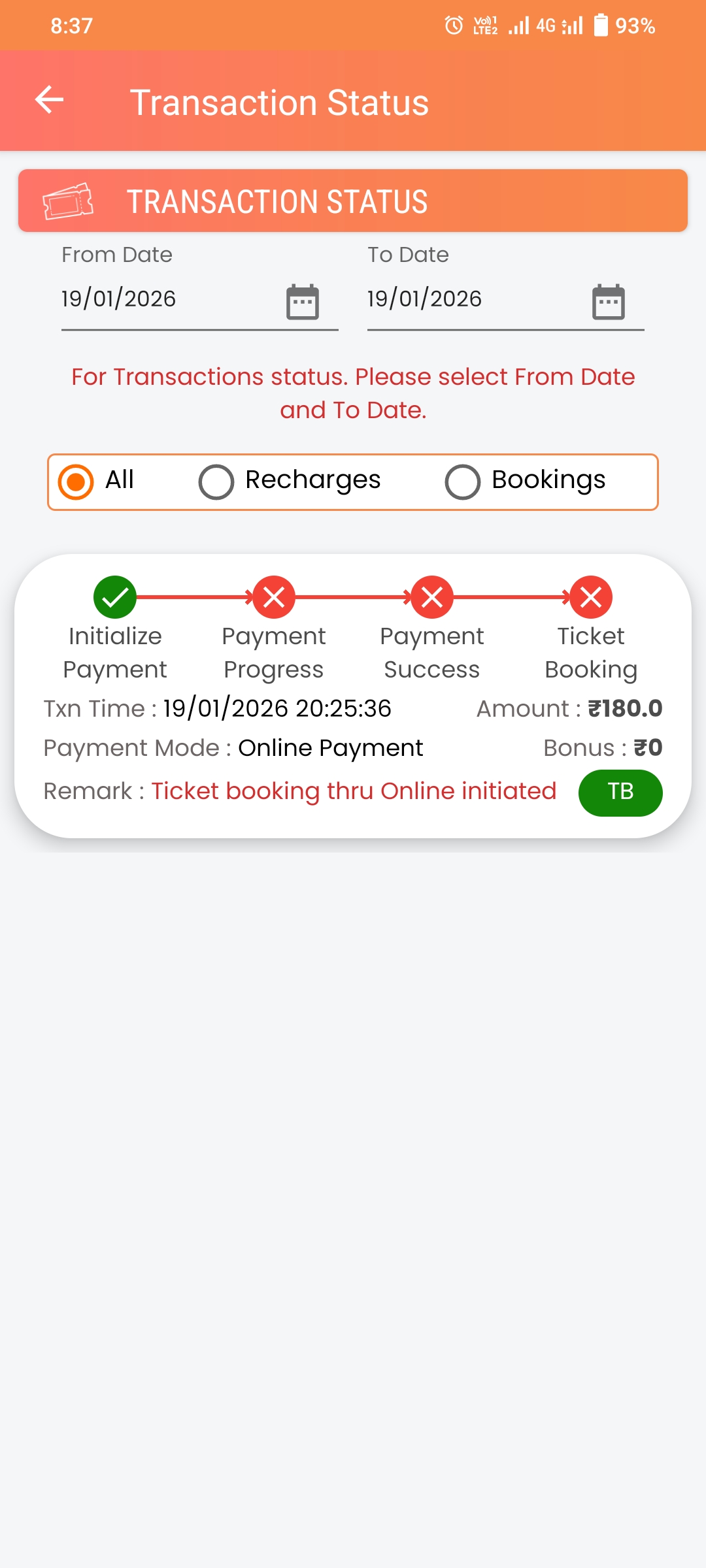Image resolution: width=706 pixels, height=1568 pixels.
Task: Open the To Date calendar picker
Action: (609, 302)
